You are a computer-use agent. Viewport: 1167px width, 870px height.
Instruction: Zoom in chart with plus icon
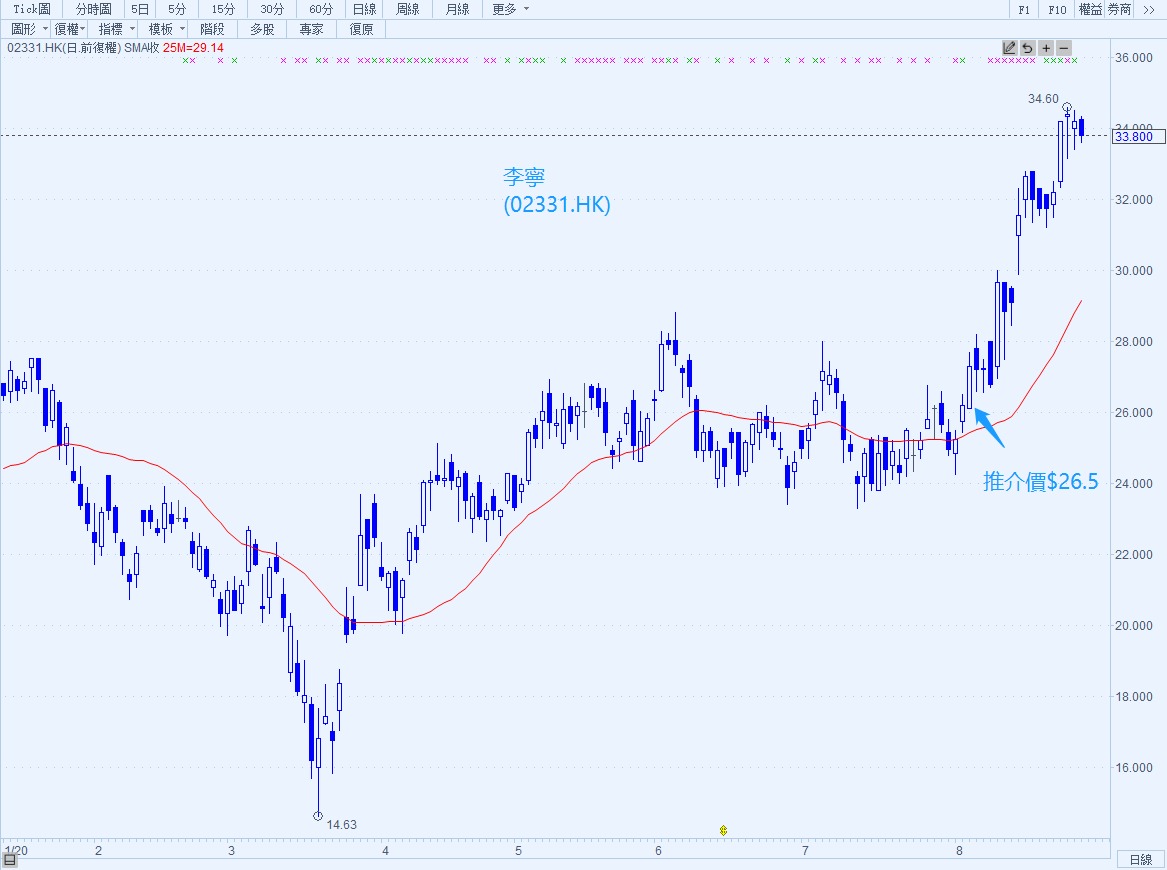(x=1046, y=48)
